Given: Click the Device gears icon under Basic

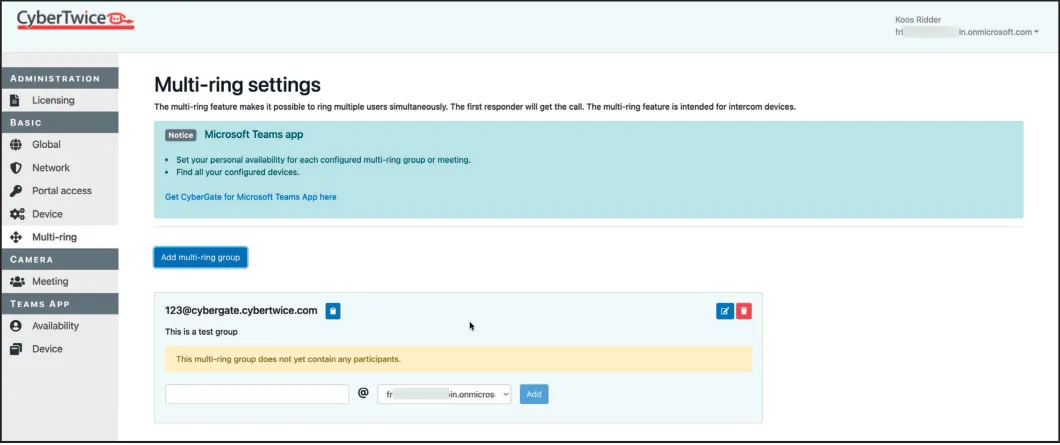Looking at the screenshot, I should click(x=17, y=214).
